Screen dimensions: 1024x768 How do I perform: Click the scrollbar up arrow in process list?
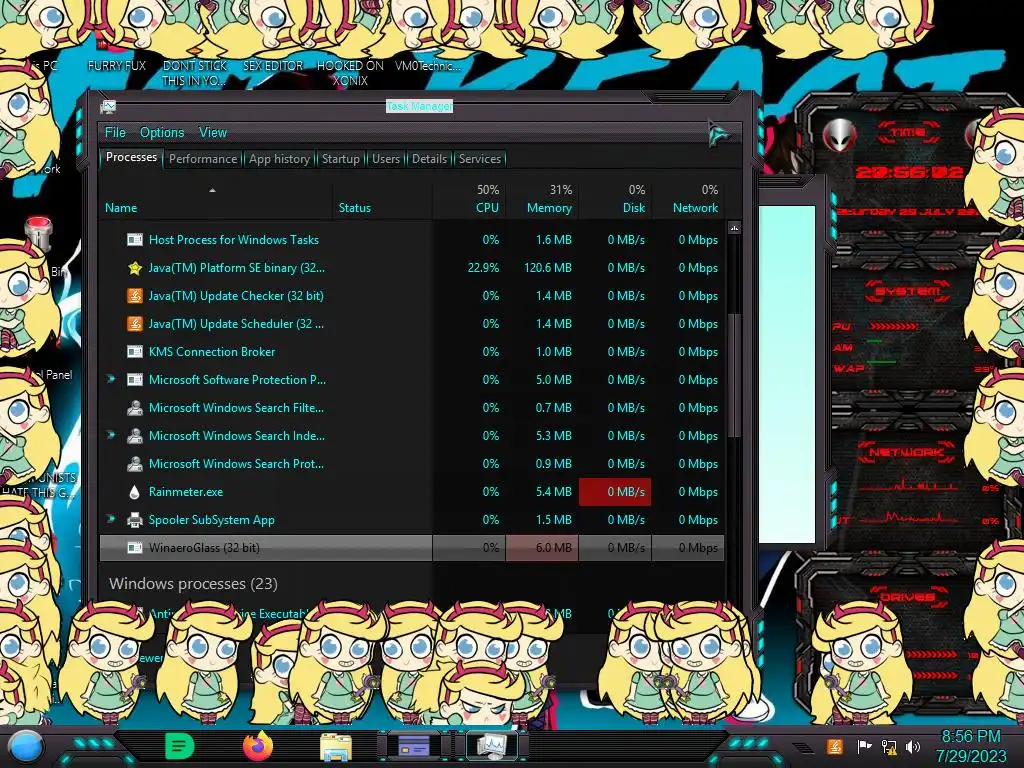point(734,229)
